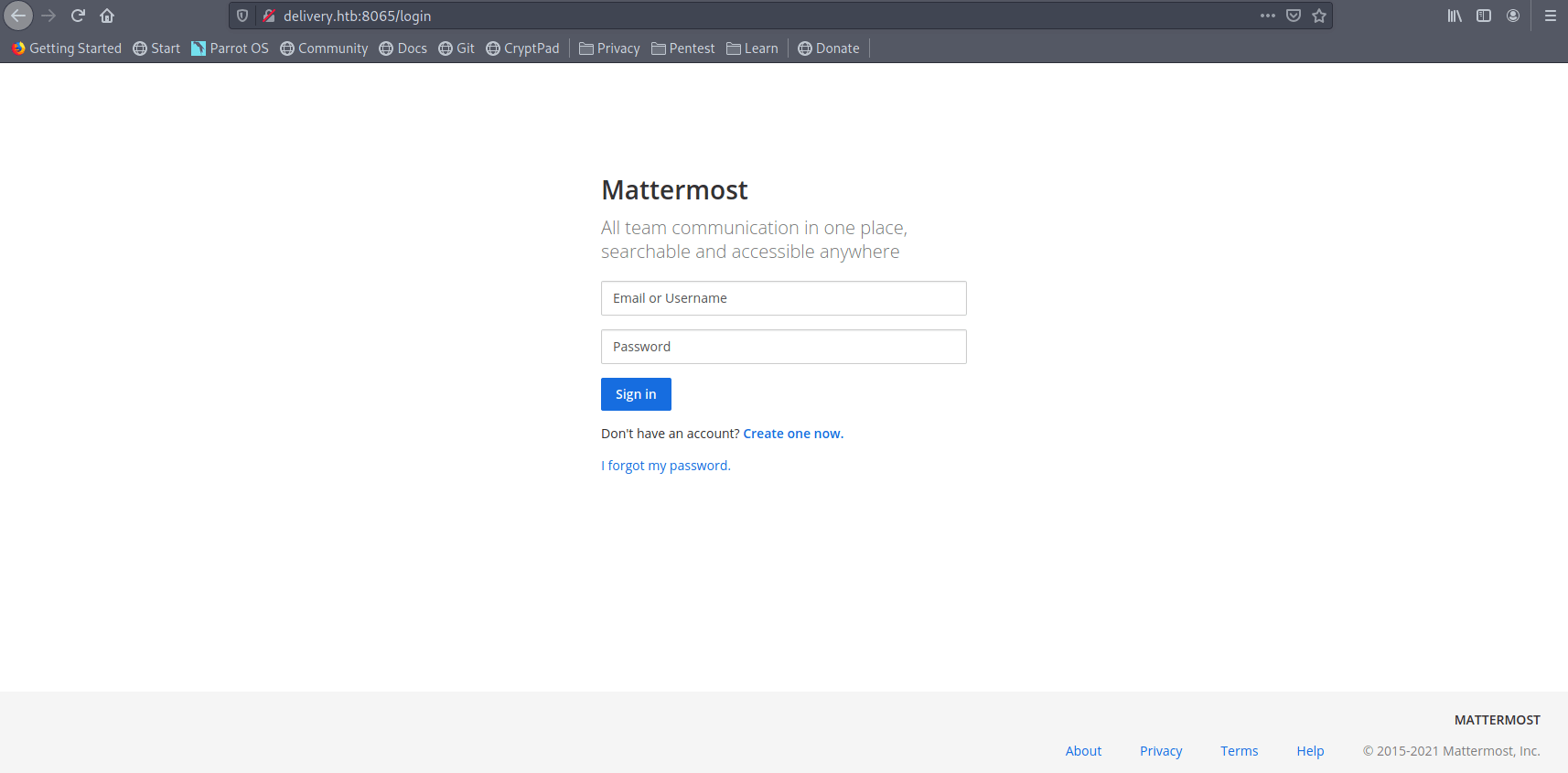The image size is (1568, 773).
Task: Open the Privacy footer link
Action: (1161, 751)
